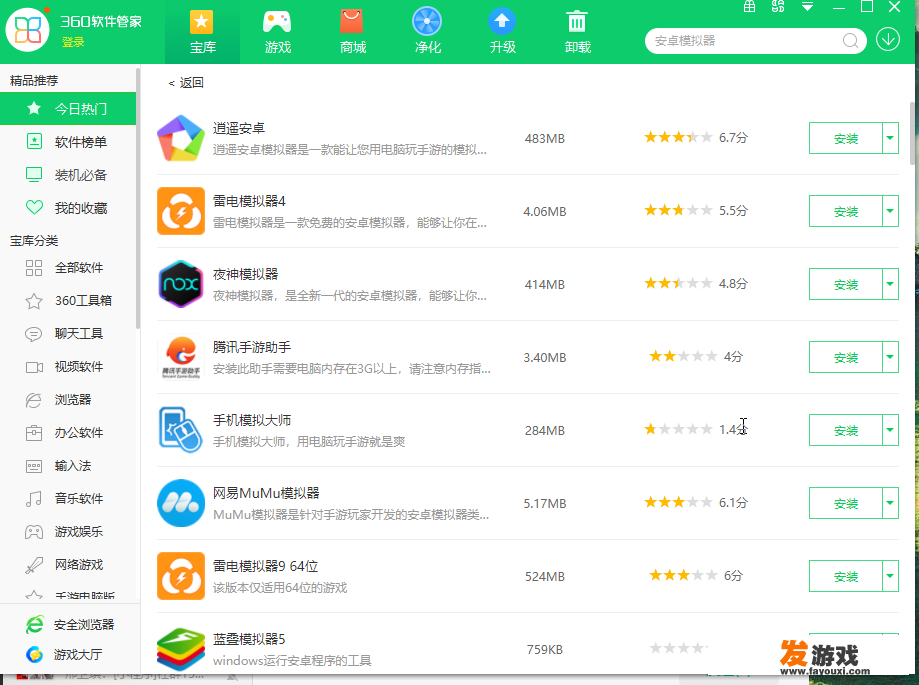Open the 宝库 tab
The image size is (919, 685).
[x=202, y=32]
